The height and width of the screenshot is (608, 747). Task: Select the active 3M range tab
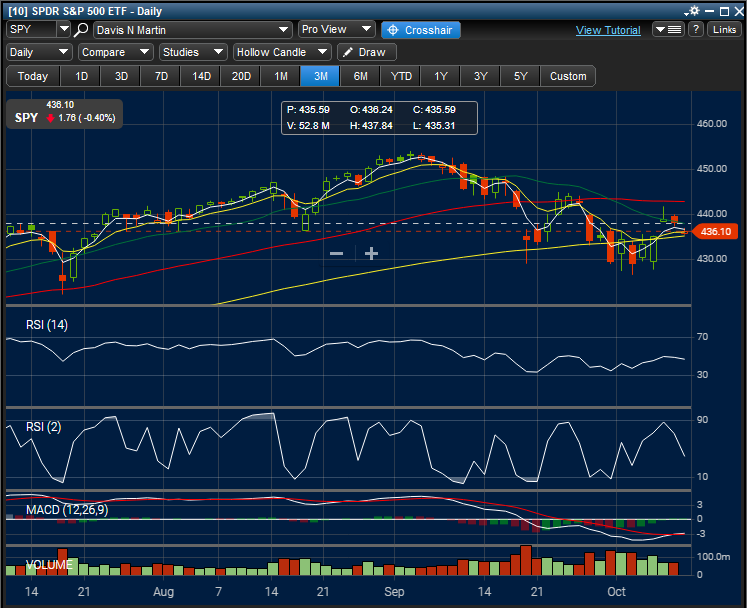click(x=320, y=76)
